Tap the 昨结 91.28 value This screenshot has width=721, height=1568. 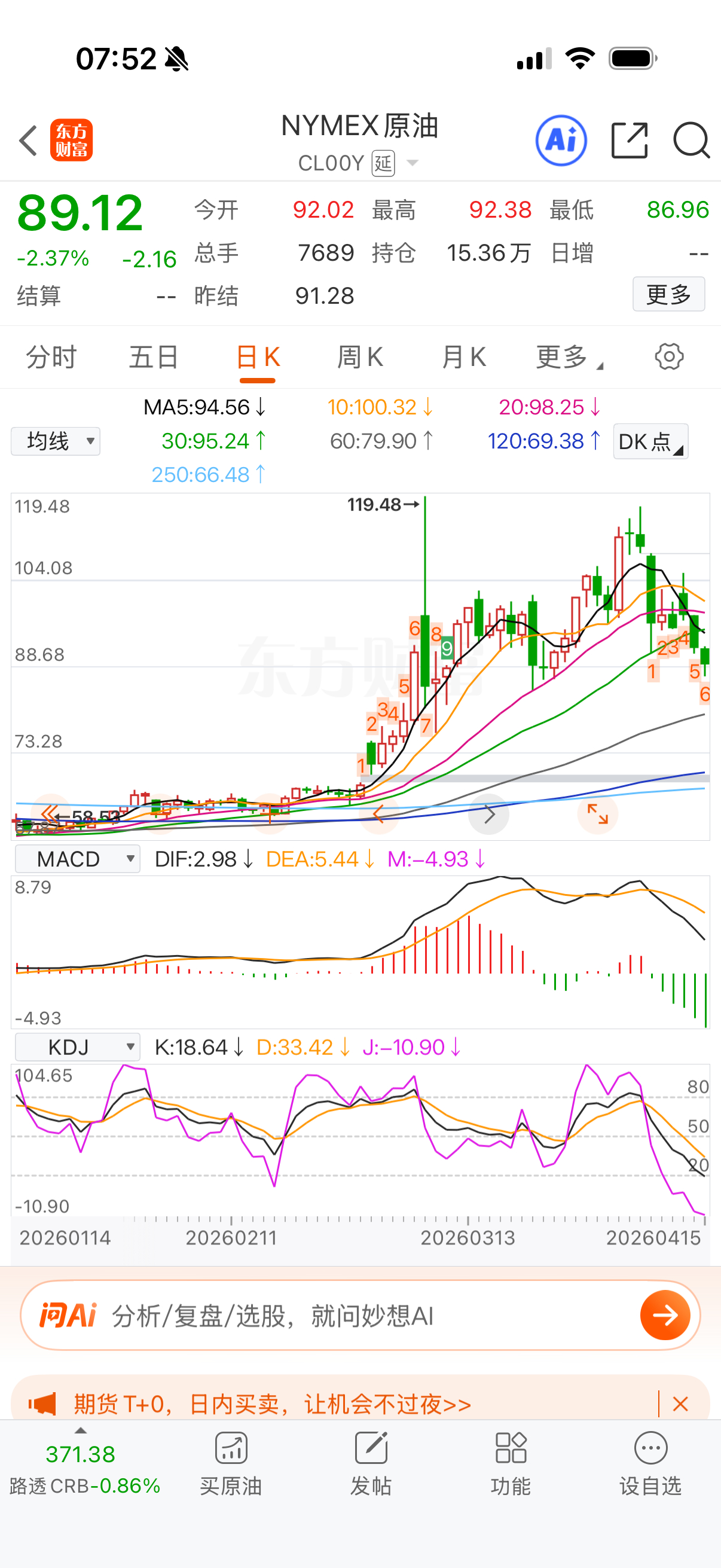tap(324, 296)
